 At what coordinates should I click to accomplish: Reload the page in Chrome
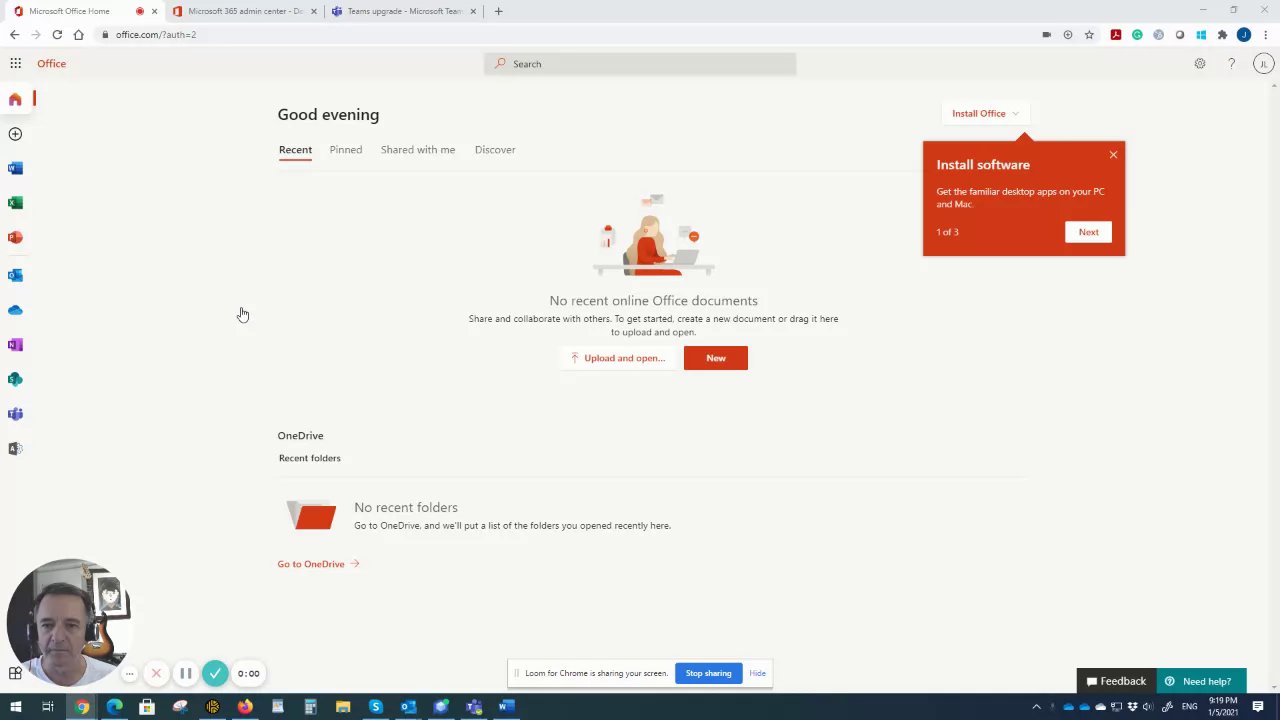point(57,34)
